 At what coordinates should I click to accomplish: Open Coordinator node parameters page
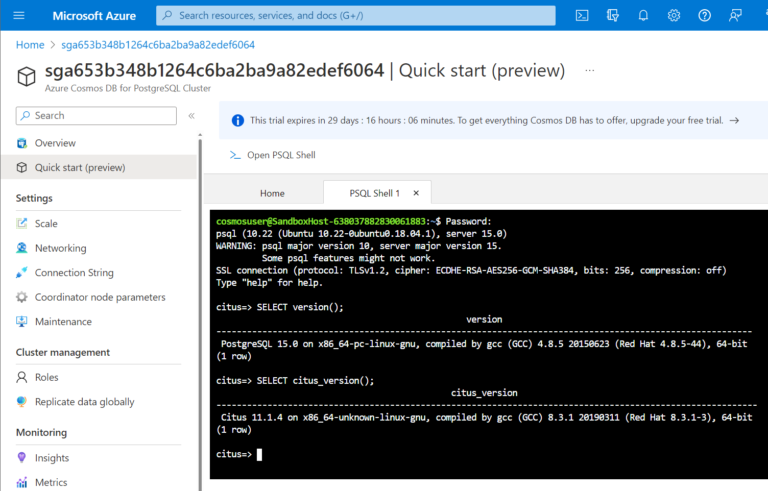[100, 297]
